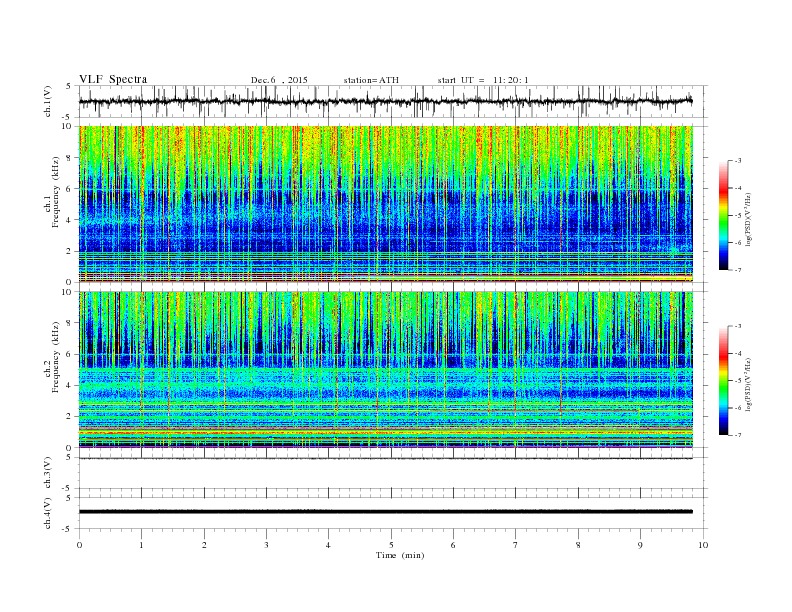
Task: Select the date 'Dec.6 , 2015' text
Action: 279,80
